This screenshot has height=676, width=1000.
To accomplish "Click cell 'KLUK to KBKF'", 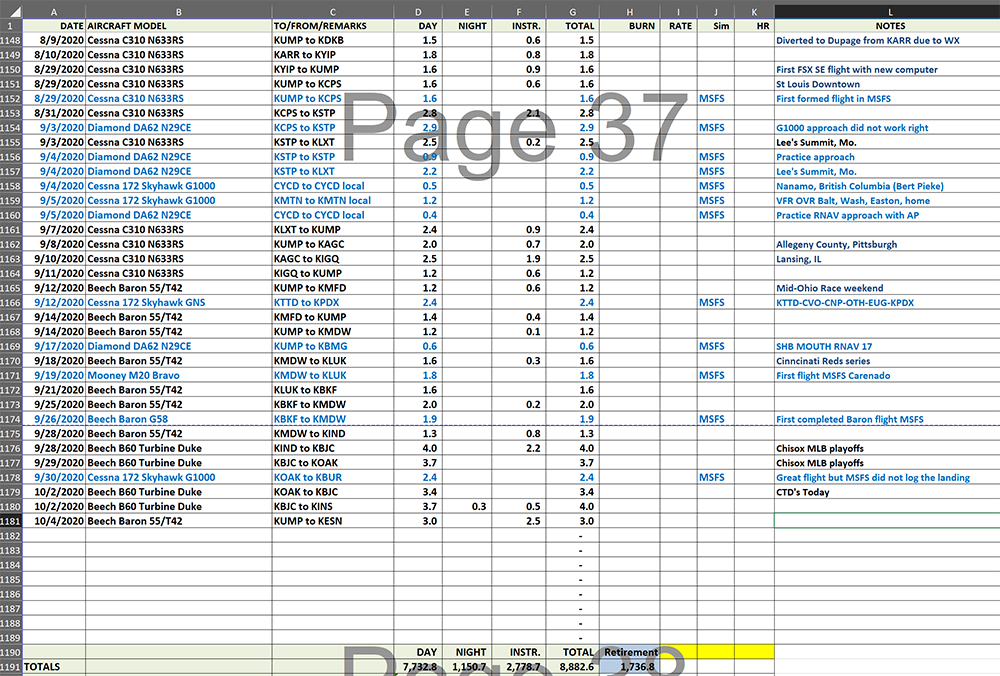I will (x=333, y=390).
